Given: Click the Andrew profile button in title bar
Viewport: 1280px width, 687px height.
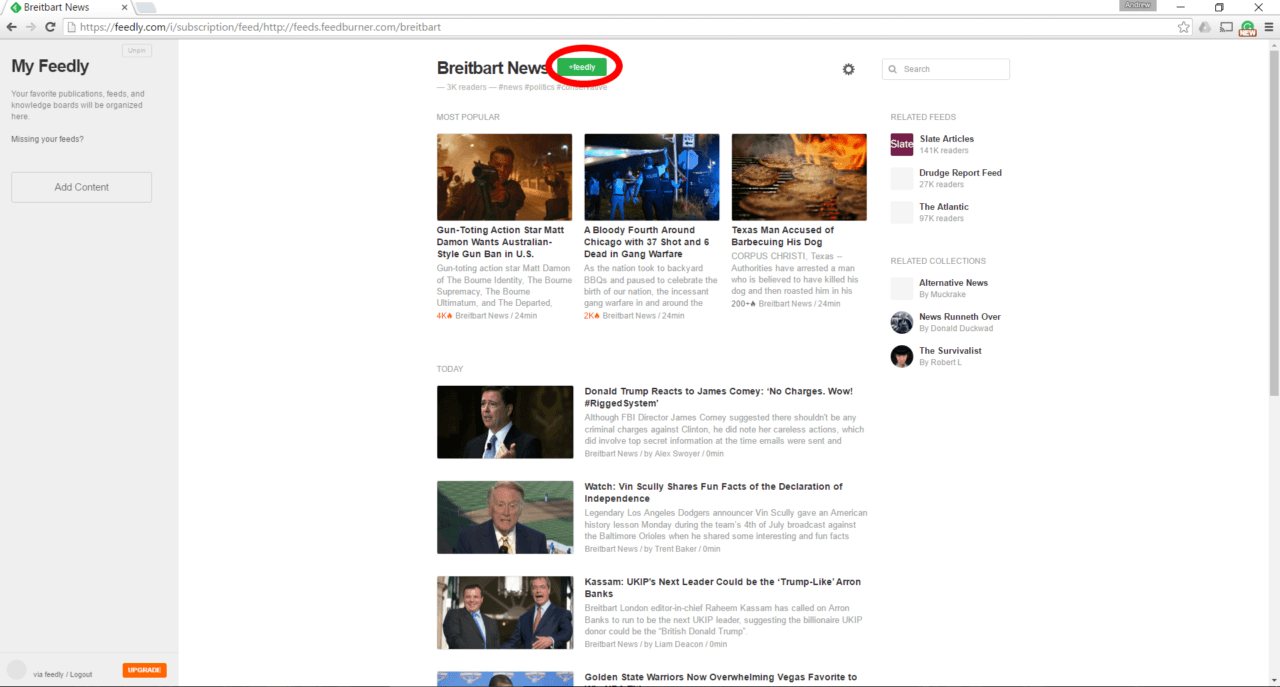Looking at the screenshot, I should pyautogui.click(x=1138, y=5).
